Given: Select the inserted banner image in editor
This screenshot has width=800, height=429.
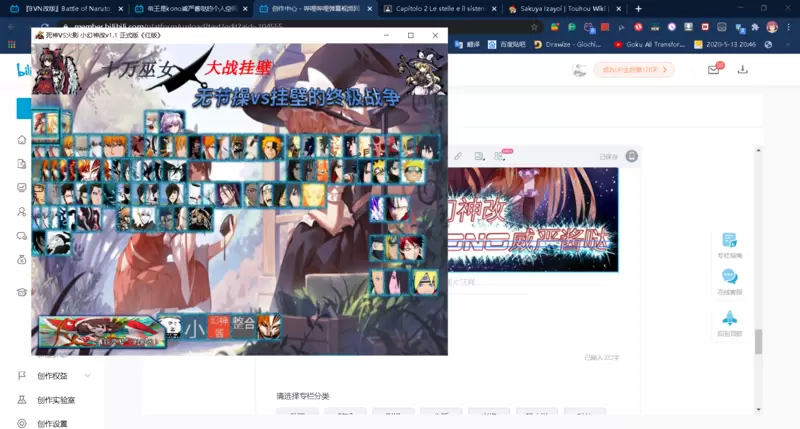Looking at the screenshot, I should click(x=533, y=219).
